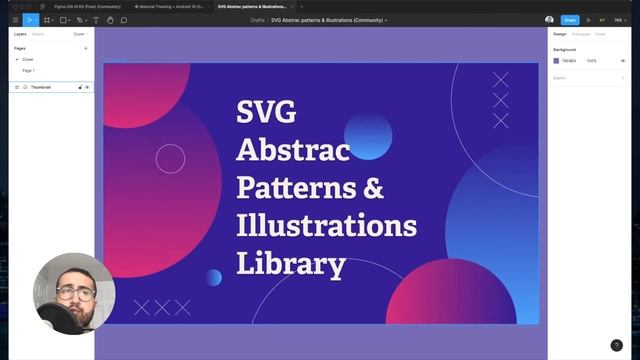This screenshot has width=640, height=360.
Task: Toggle lock on the Thumbnail layer
Action: 80,87
